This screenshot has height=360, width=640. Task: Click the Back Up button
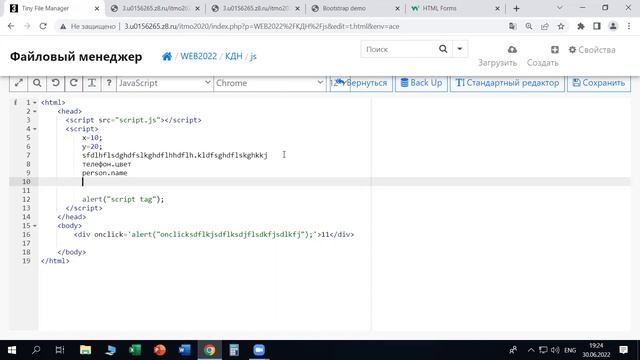click(x=421, y=83)
